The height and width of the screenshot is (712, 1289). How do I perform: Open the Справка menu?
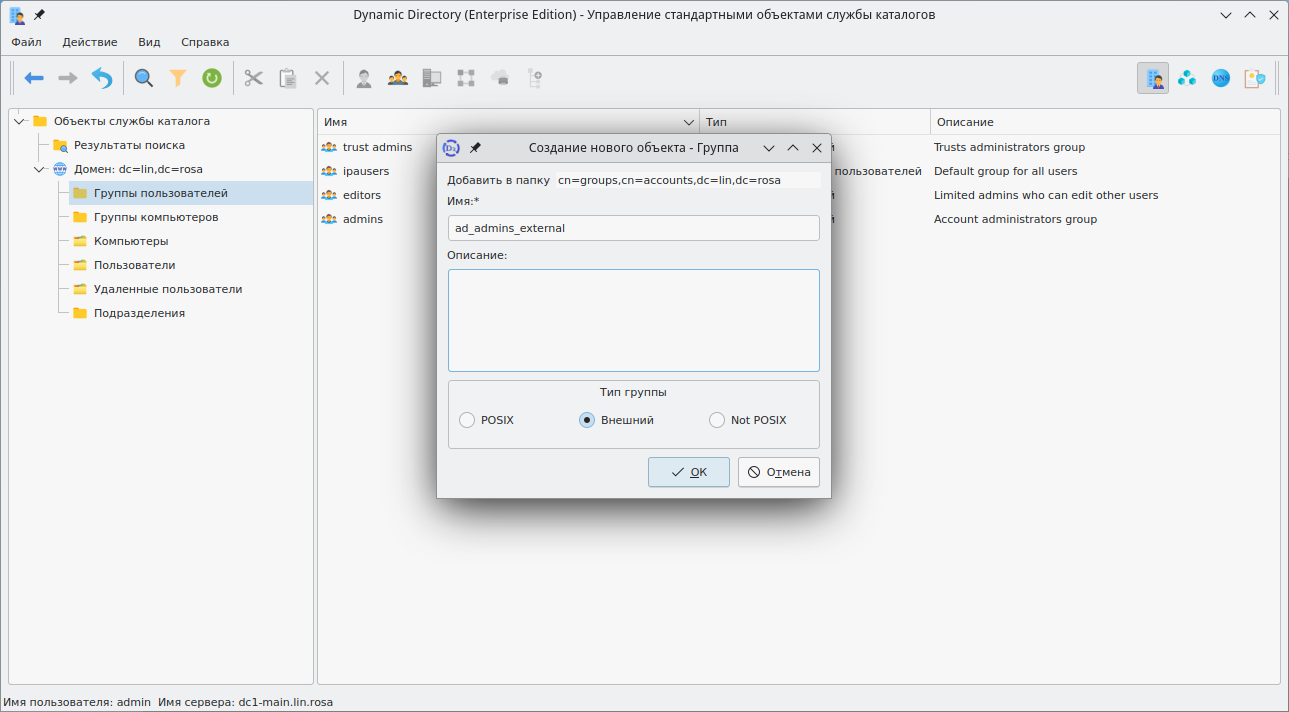(205, 42)
